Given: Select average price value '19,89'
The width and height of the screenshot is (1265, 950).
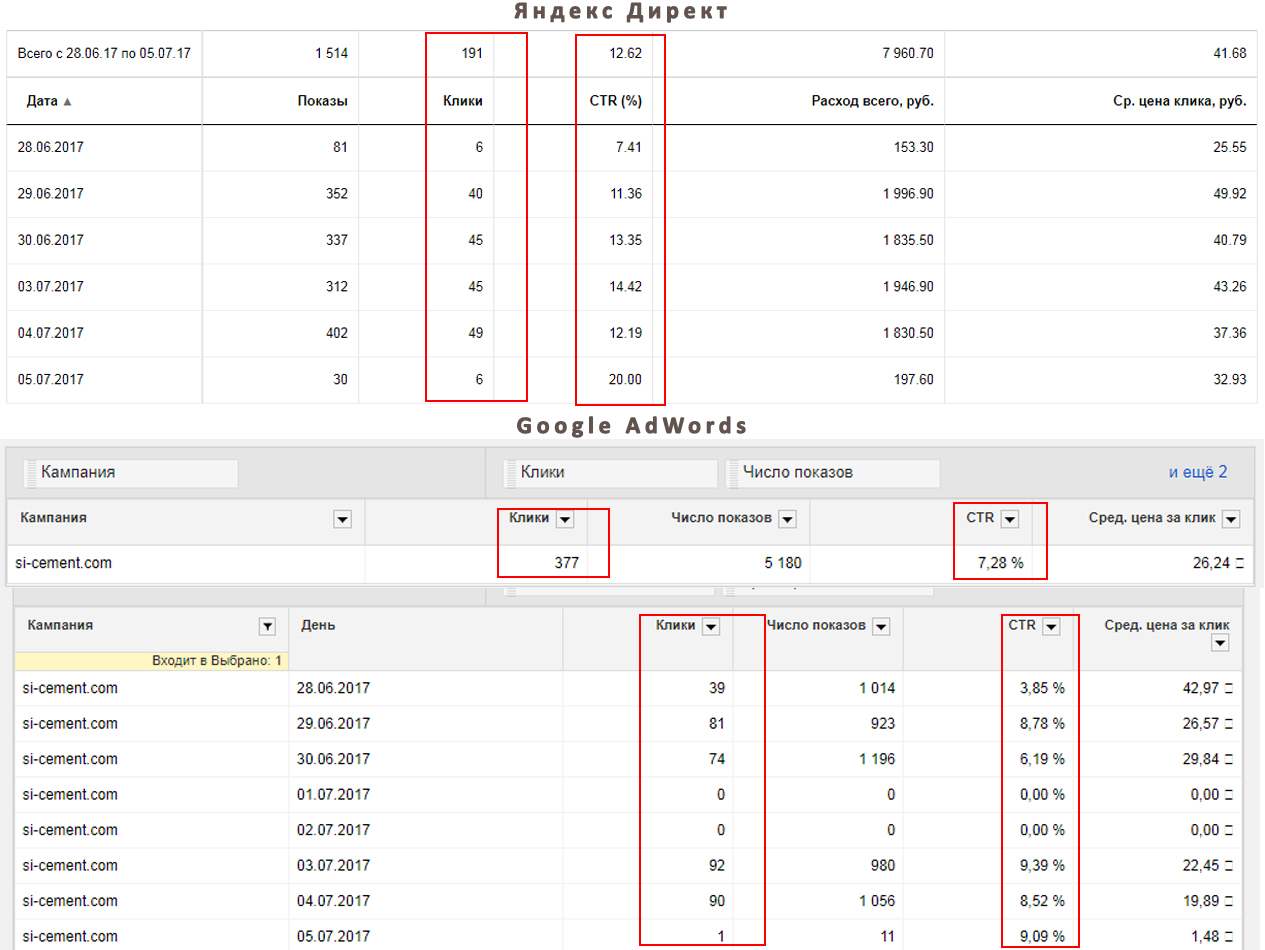Looking at the screenshot, I should (x=1203, y=901).
